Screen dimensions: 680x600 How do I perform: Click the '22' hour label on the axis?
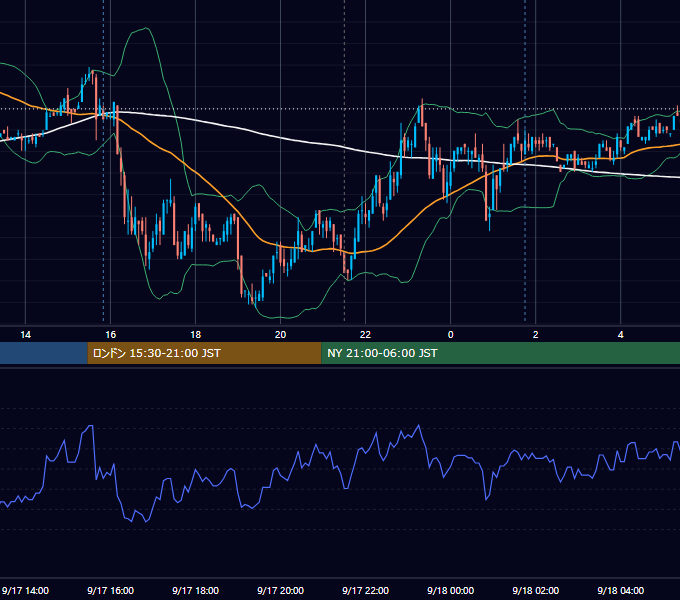coord(366,335)
